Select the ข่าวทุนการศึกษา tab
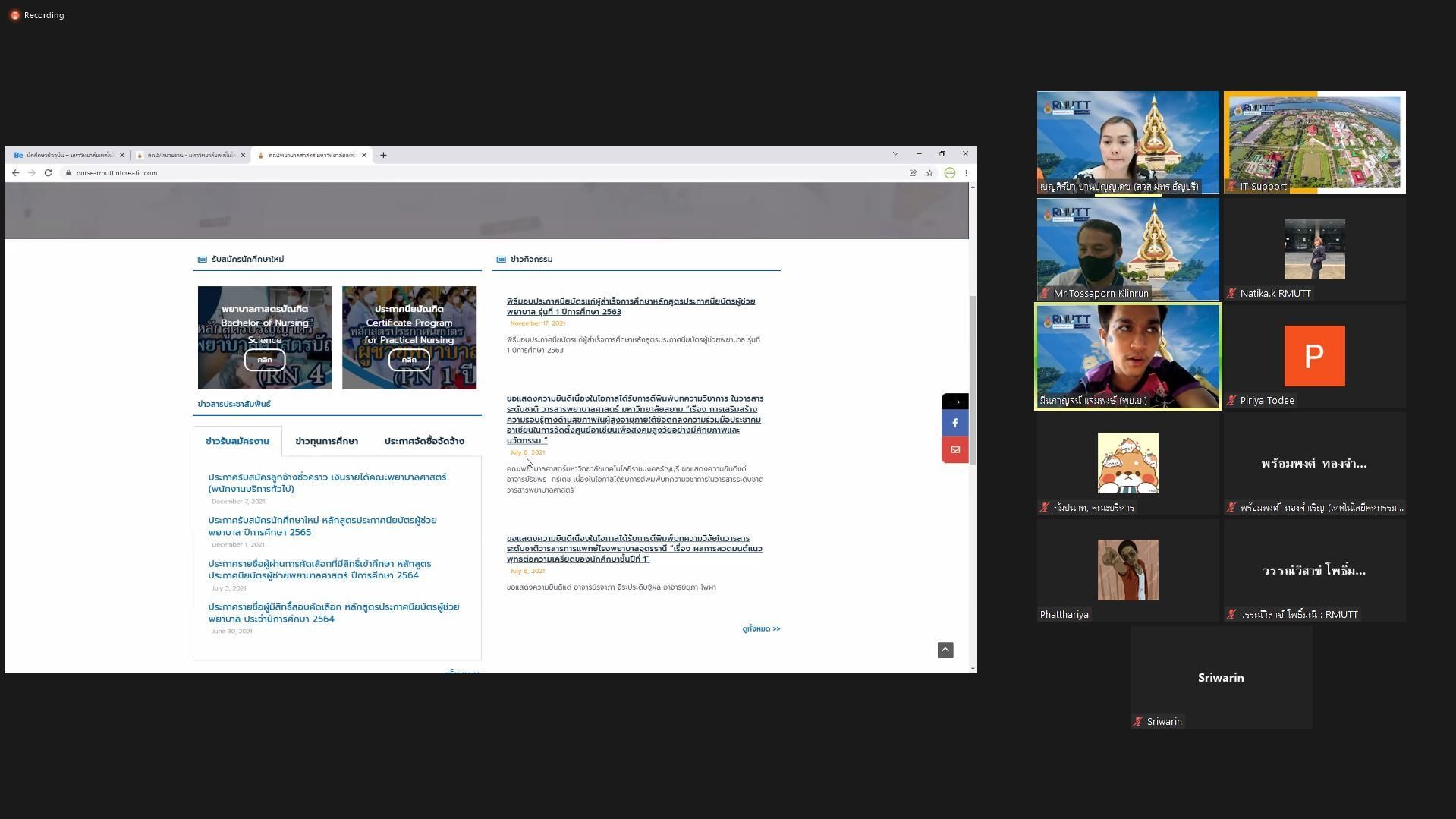 (x=326, y=441)
